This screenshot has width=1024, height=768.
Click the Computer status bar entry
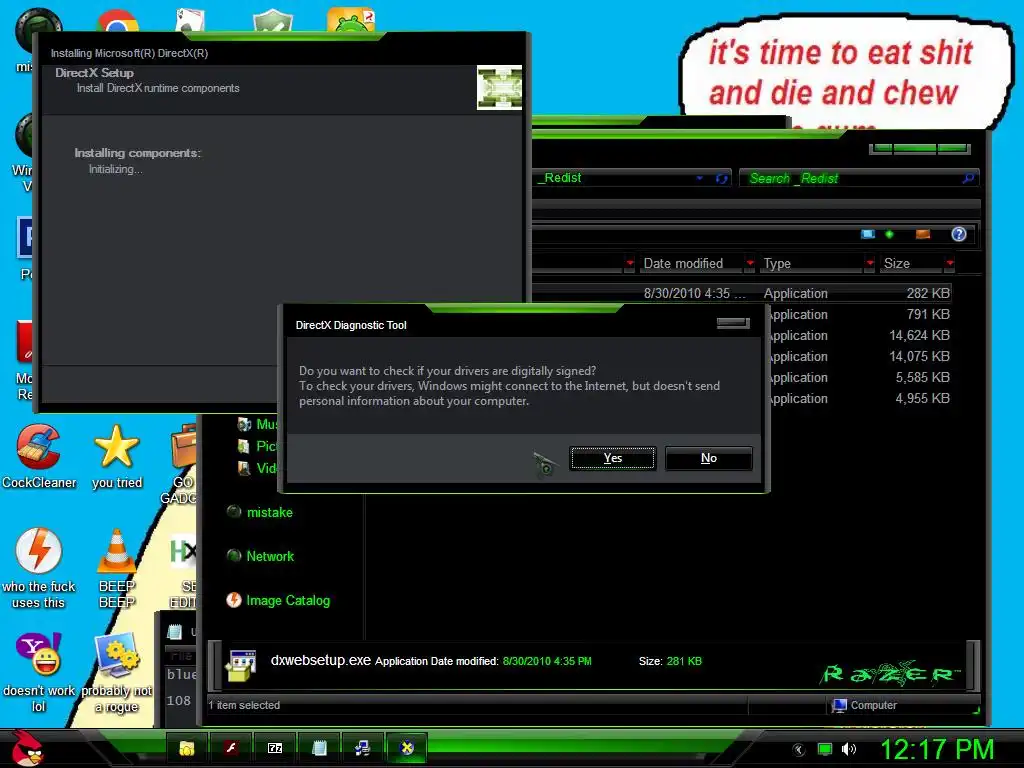click(864, 705)
